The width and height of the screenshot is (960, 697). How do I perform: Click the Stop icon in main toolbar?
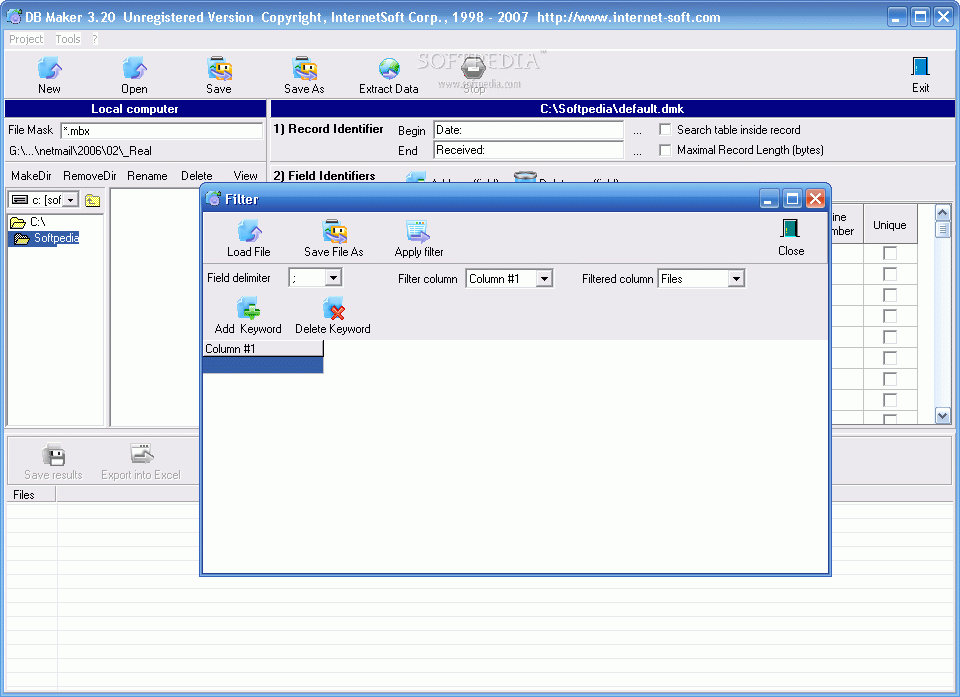click(473, 67)
